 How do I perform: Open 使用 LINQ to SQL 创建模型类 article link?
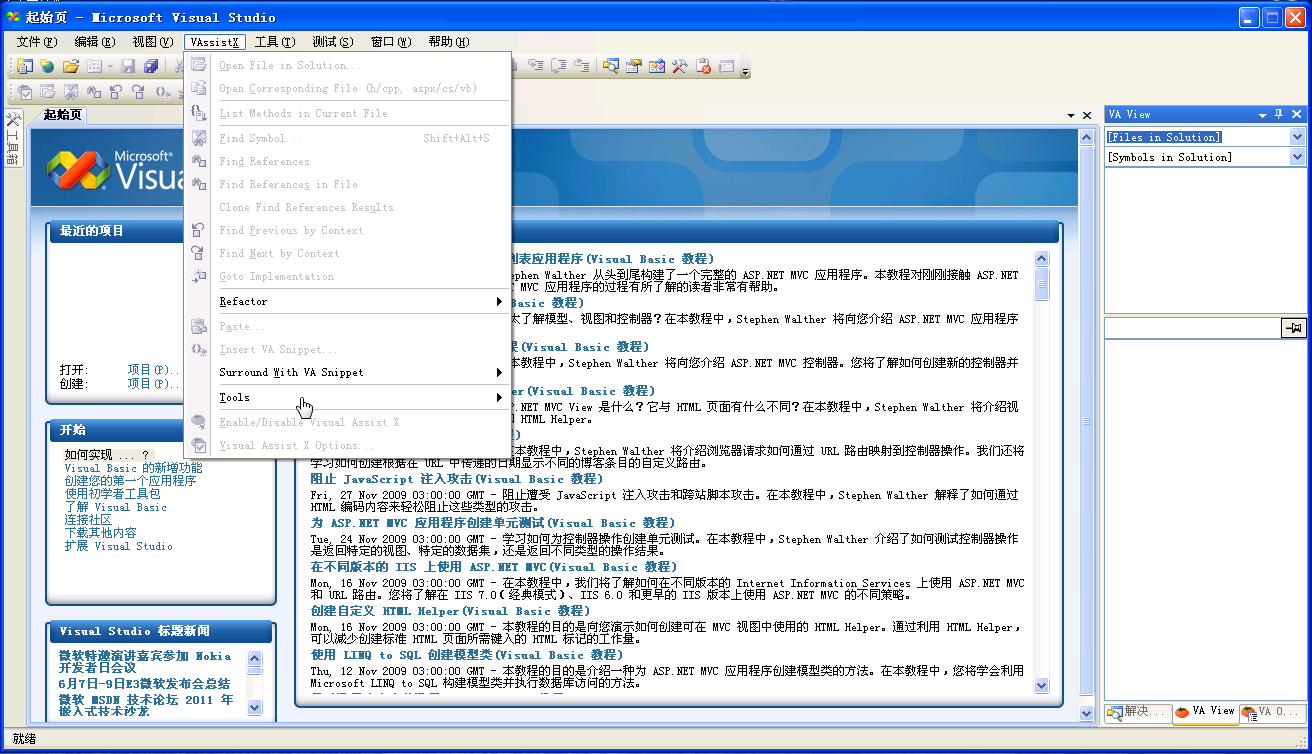(467, 655)
